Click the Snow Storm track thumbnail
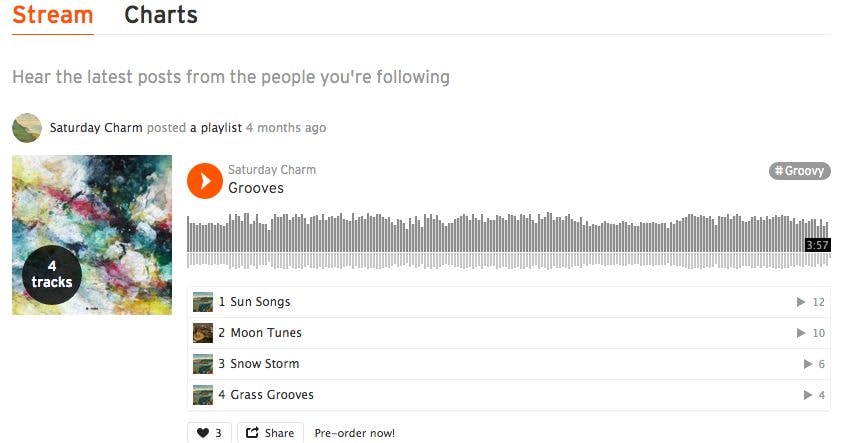This screenshot has width=846, height=443. pos(203,364)
